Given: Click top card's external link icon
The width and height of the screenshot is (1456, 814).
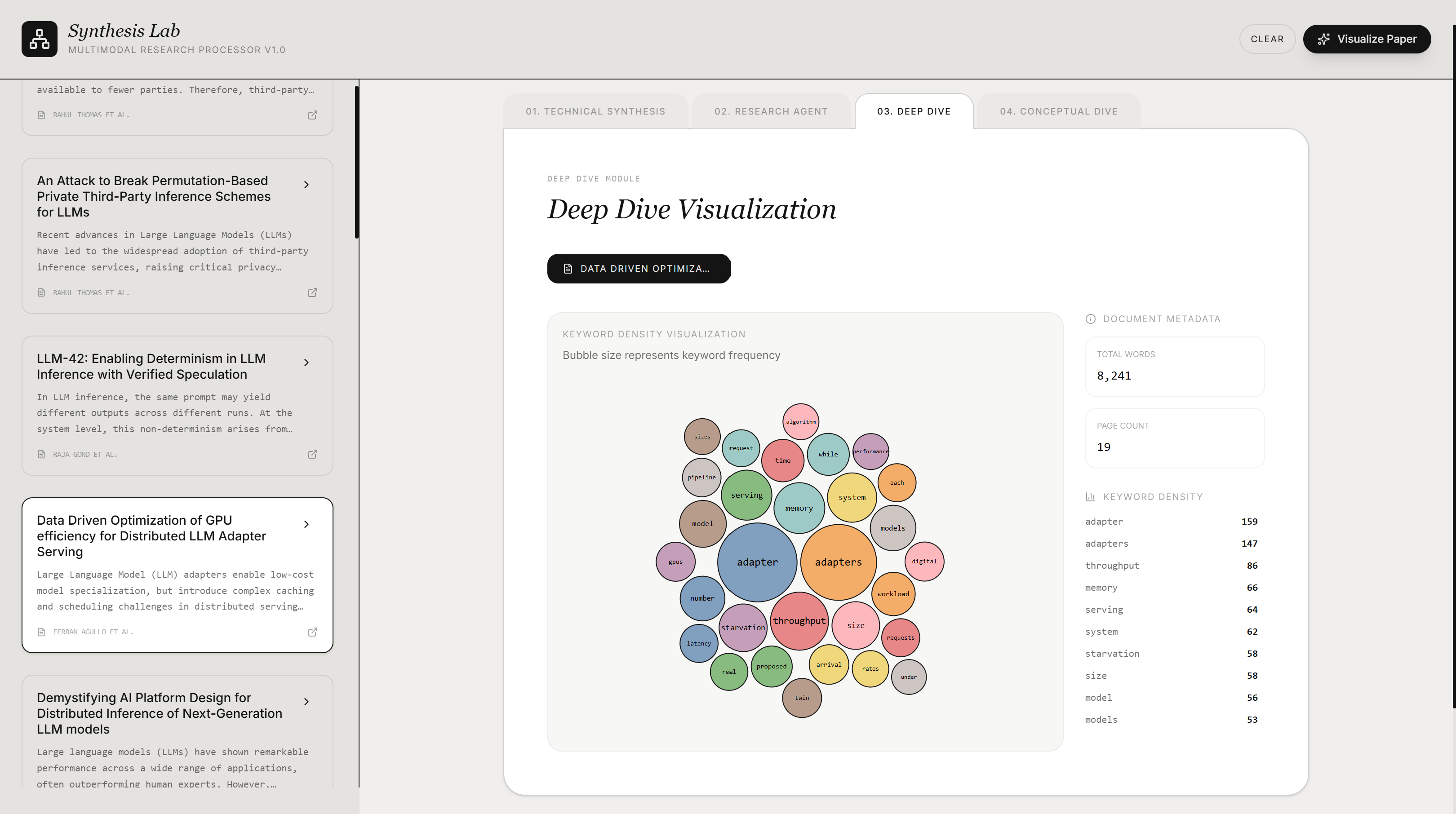Looking at the screenshot, I should point(313,115).
